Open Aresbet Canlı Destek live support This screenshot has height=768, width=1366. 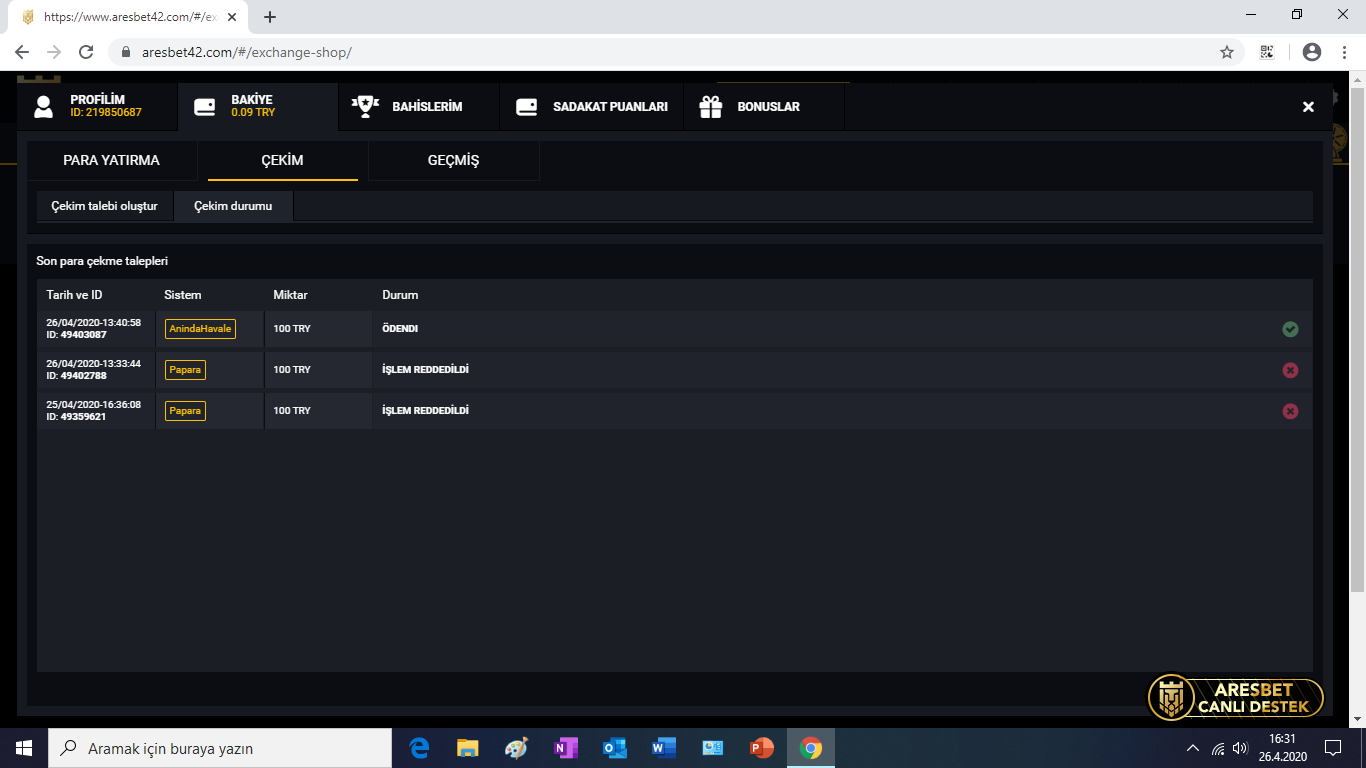1236,697
